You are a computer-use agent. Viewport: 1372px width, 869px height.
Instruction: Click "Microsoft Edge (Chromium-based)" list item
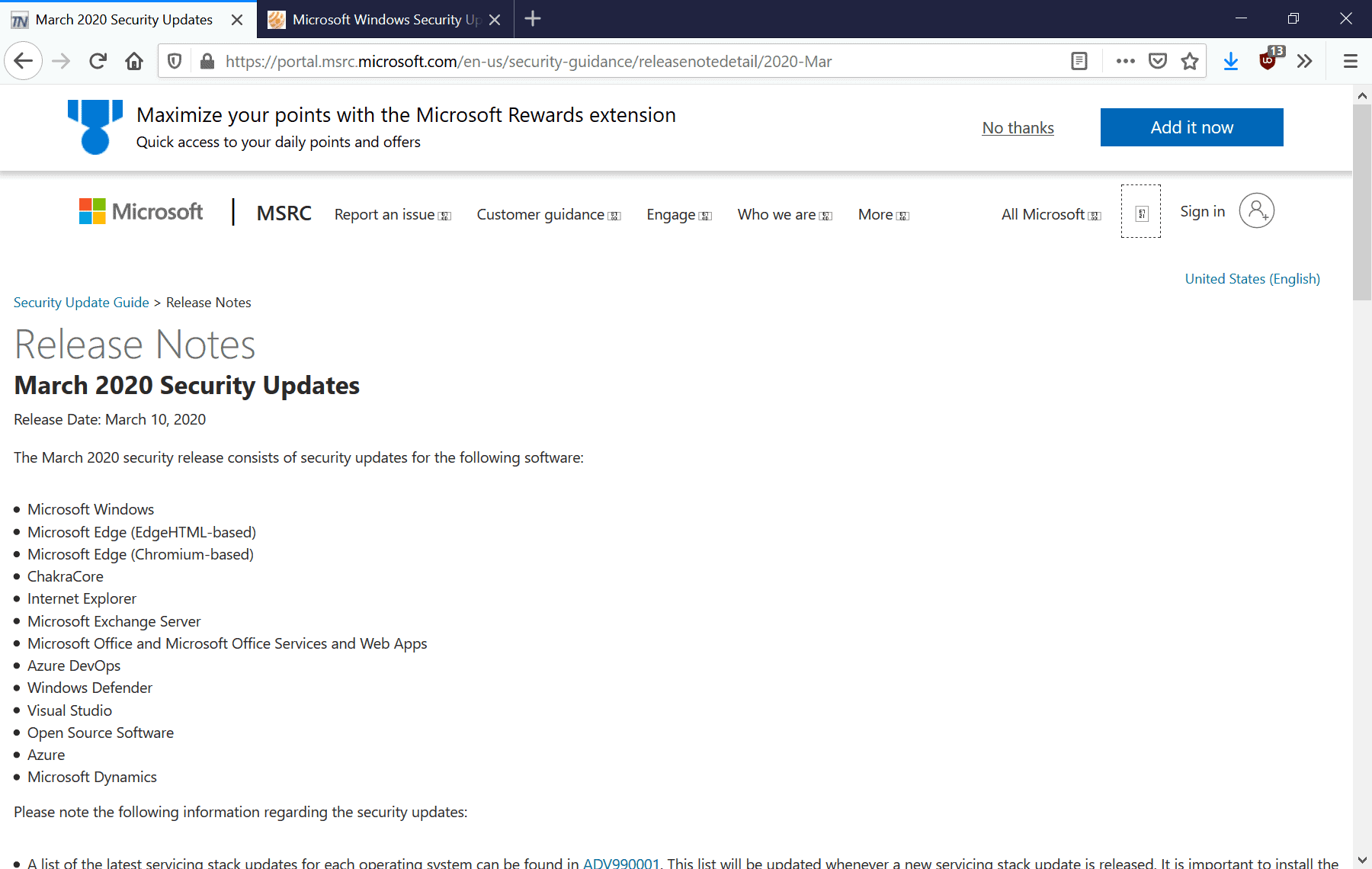[x=140, y=554]
